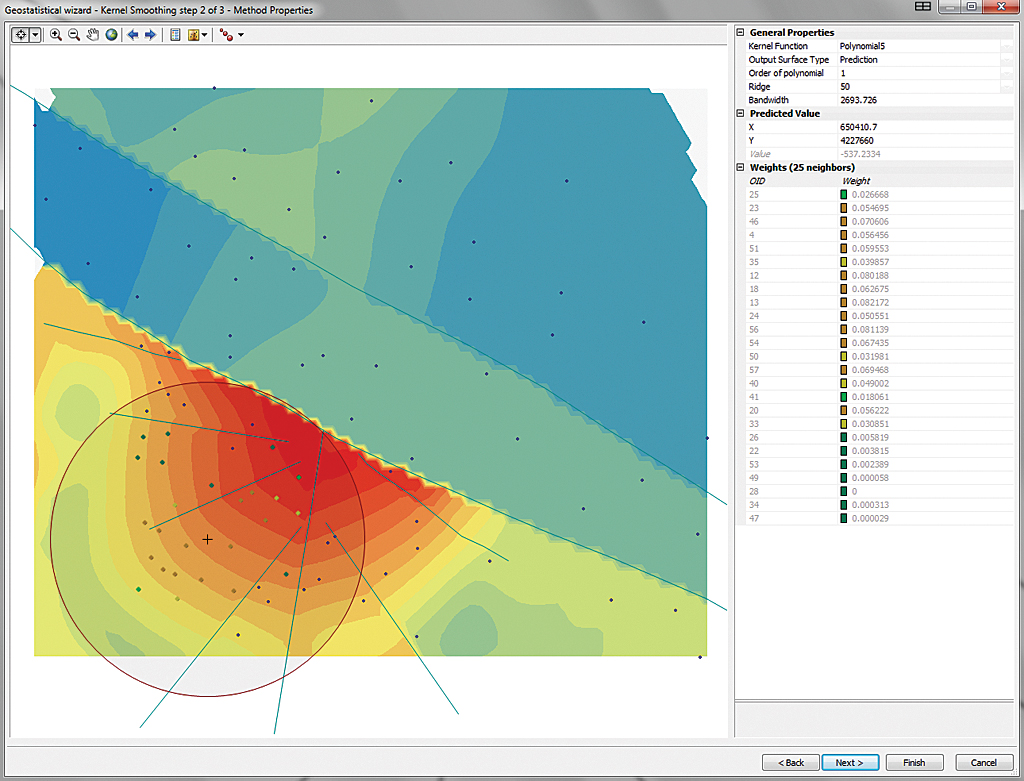The height and width of the screenshot is (781, 1024).
Task: Select the Pan hand tool
Action: coord(92,34)
